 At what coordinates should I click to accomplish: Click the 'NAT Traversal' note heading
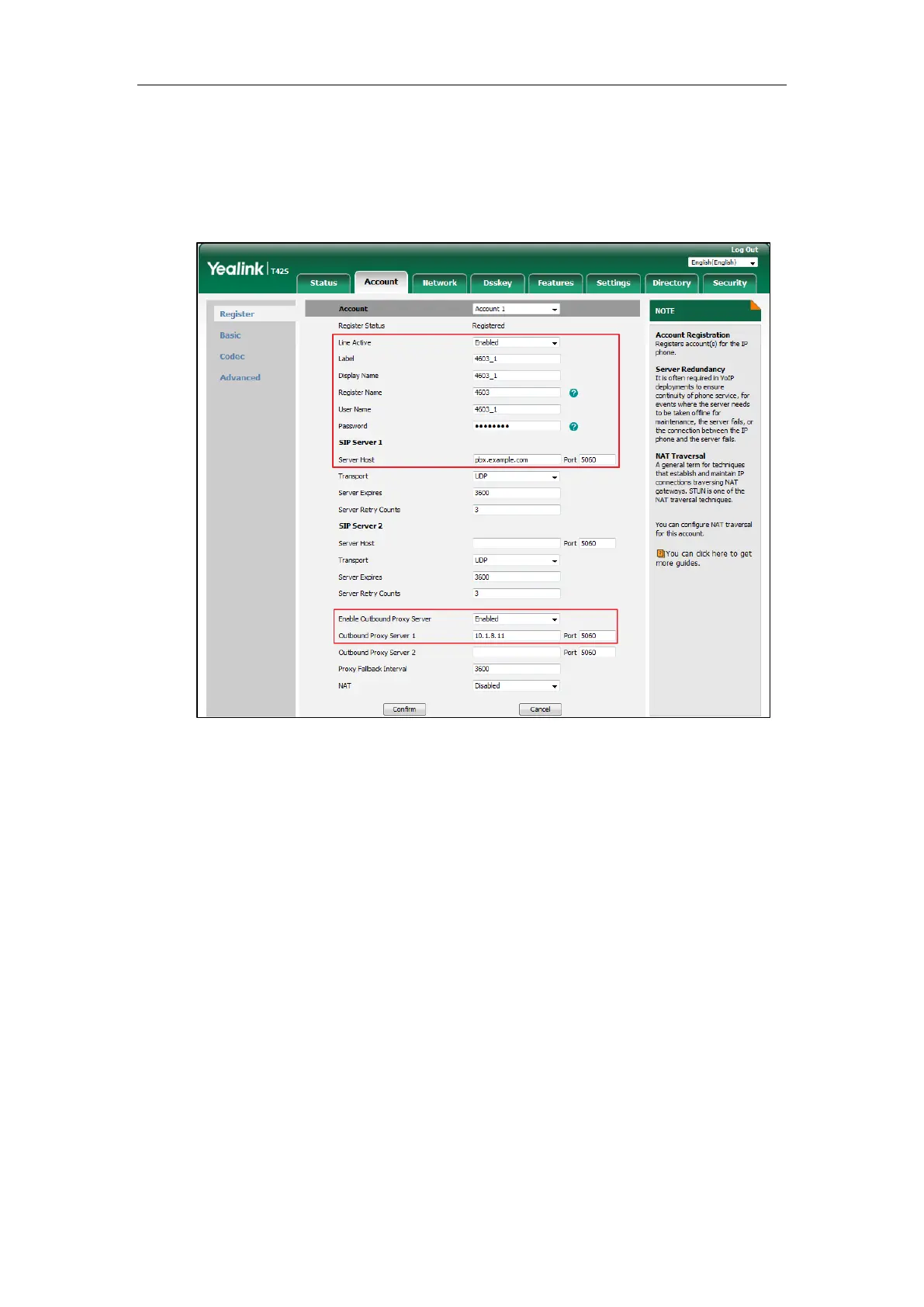(x=680, y=456)
